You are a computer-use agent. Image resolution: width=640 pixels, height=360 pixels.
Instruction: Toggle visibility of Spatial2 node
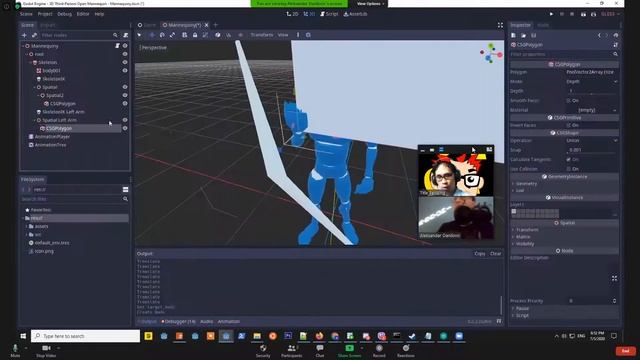(125, 95)
